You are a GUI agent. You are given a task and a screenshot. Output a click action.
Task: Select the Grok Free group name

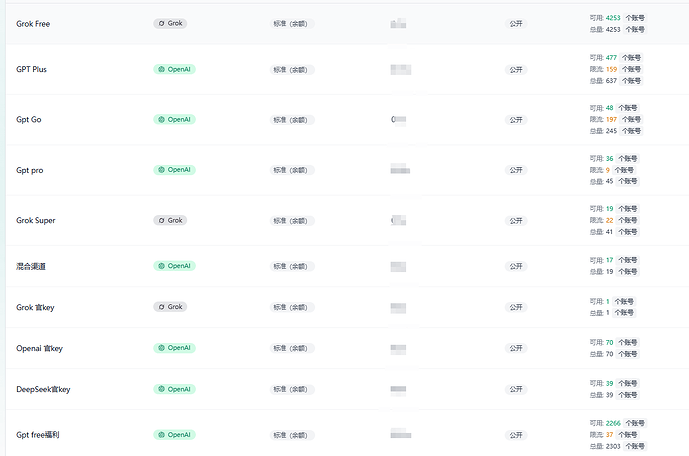point(33,24)
